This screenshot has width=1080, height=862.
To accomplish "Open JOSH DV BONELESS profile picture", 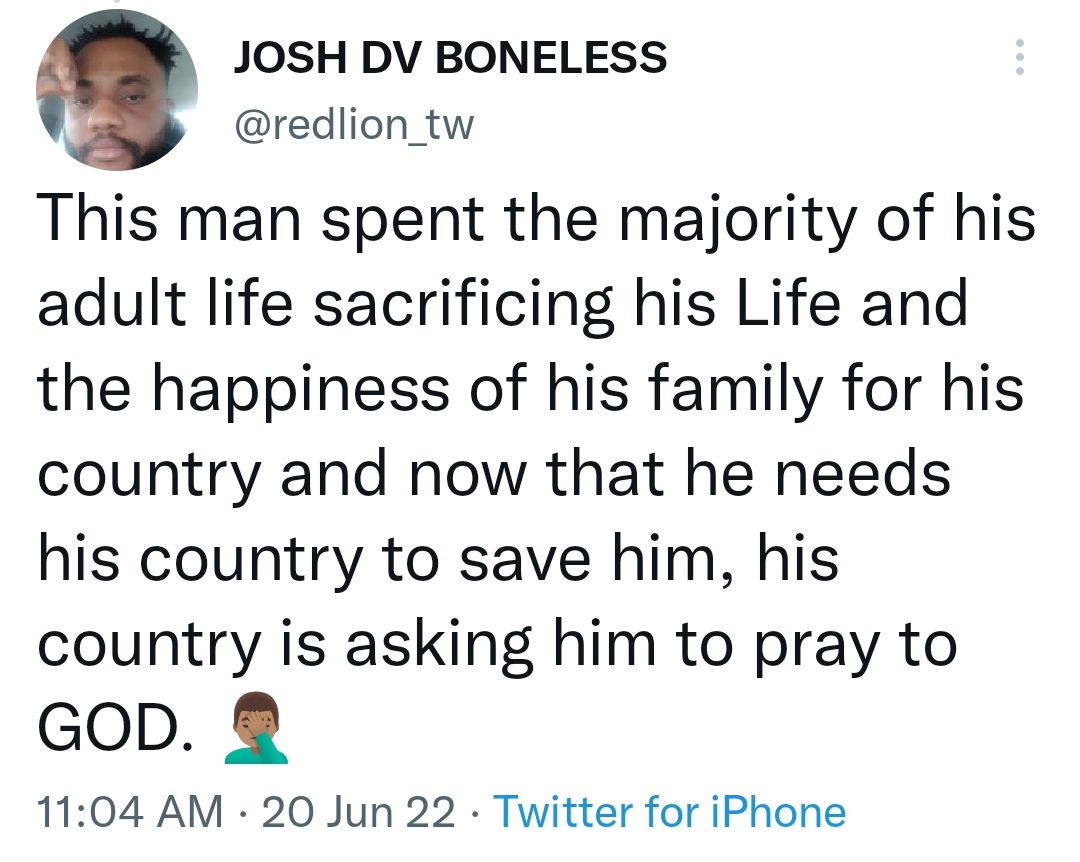I will point(116,90).
